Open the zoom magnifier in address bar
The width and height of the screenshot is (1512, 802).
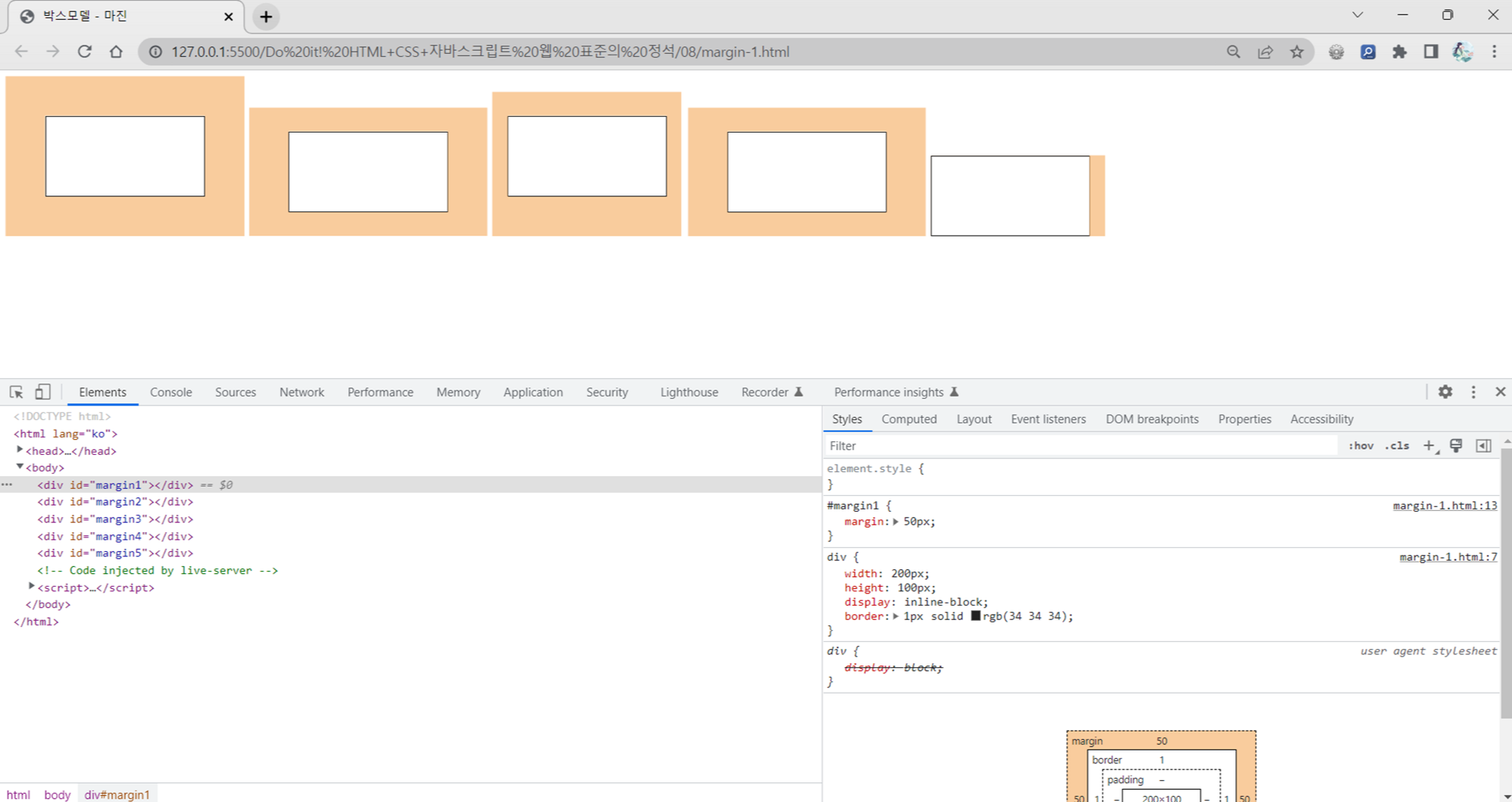[1234, 52]
